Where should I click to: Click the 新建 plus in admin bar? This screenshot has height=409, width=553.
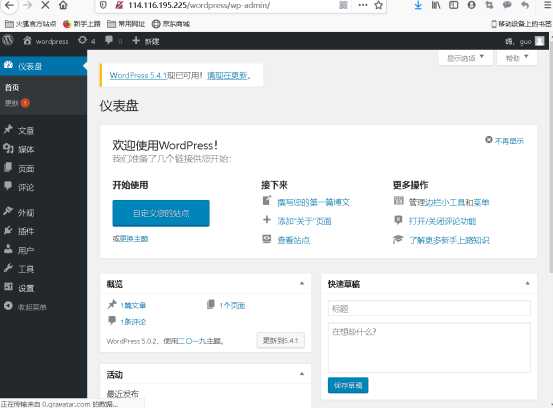(x=146, y=41)
